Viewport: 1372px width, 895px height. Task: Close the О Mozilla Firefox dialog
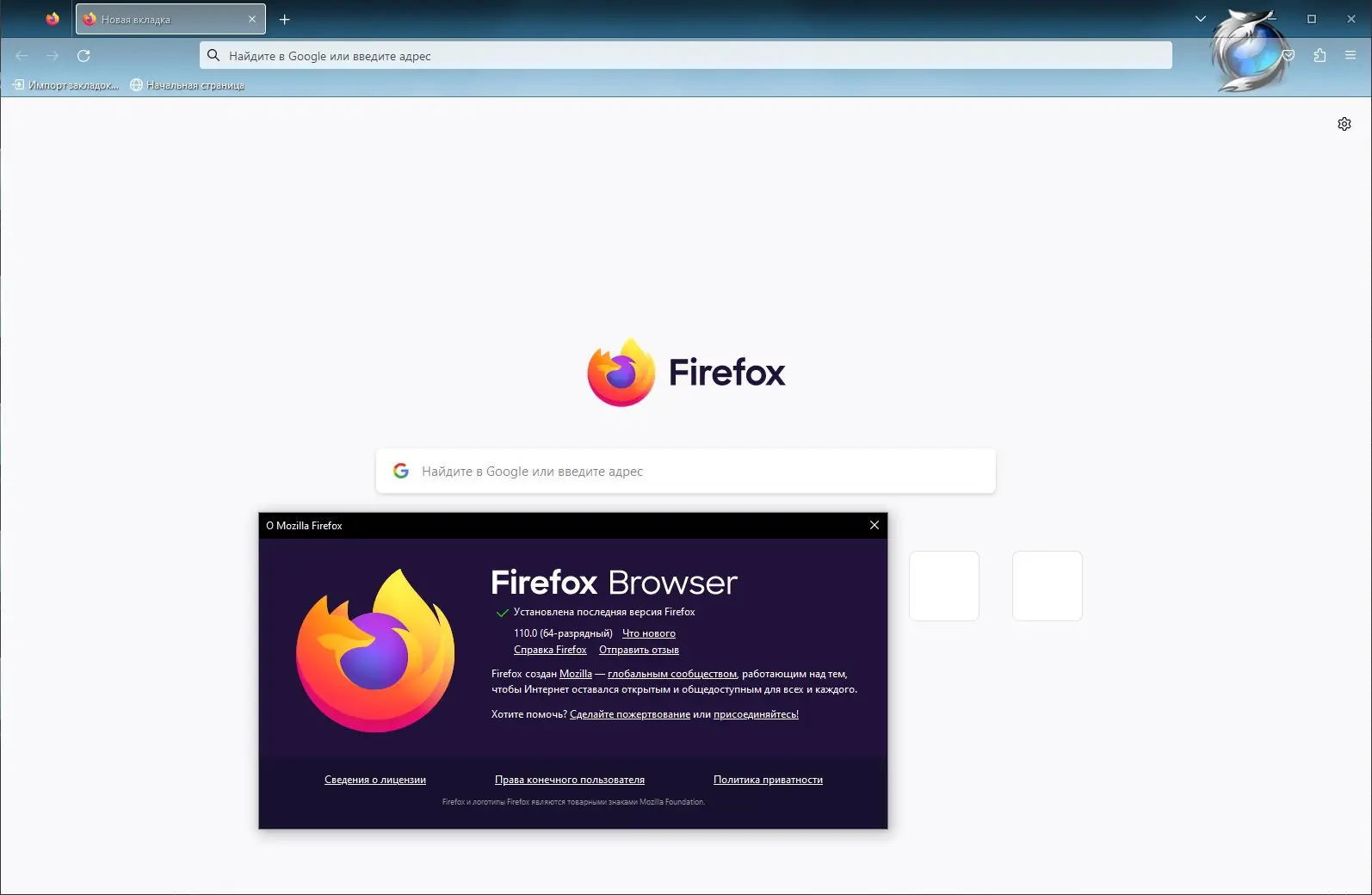point(874,525)
